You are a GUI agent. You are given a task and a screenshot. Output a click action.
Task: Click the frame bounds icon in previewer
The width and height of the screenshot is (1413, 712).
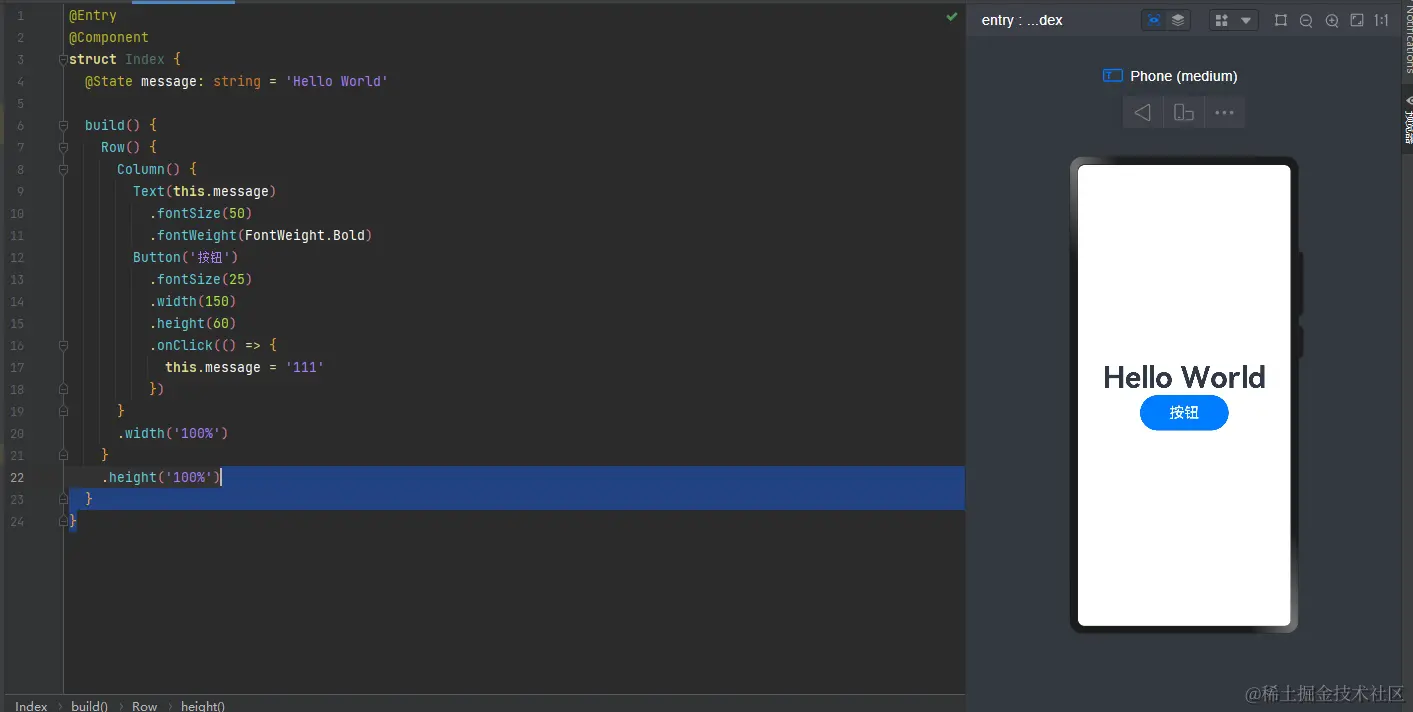pos(1281,20)
